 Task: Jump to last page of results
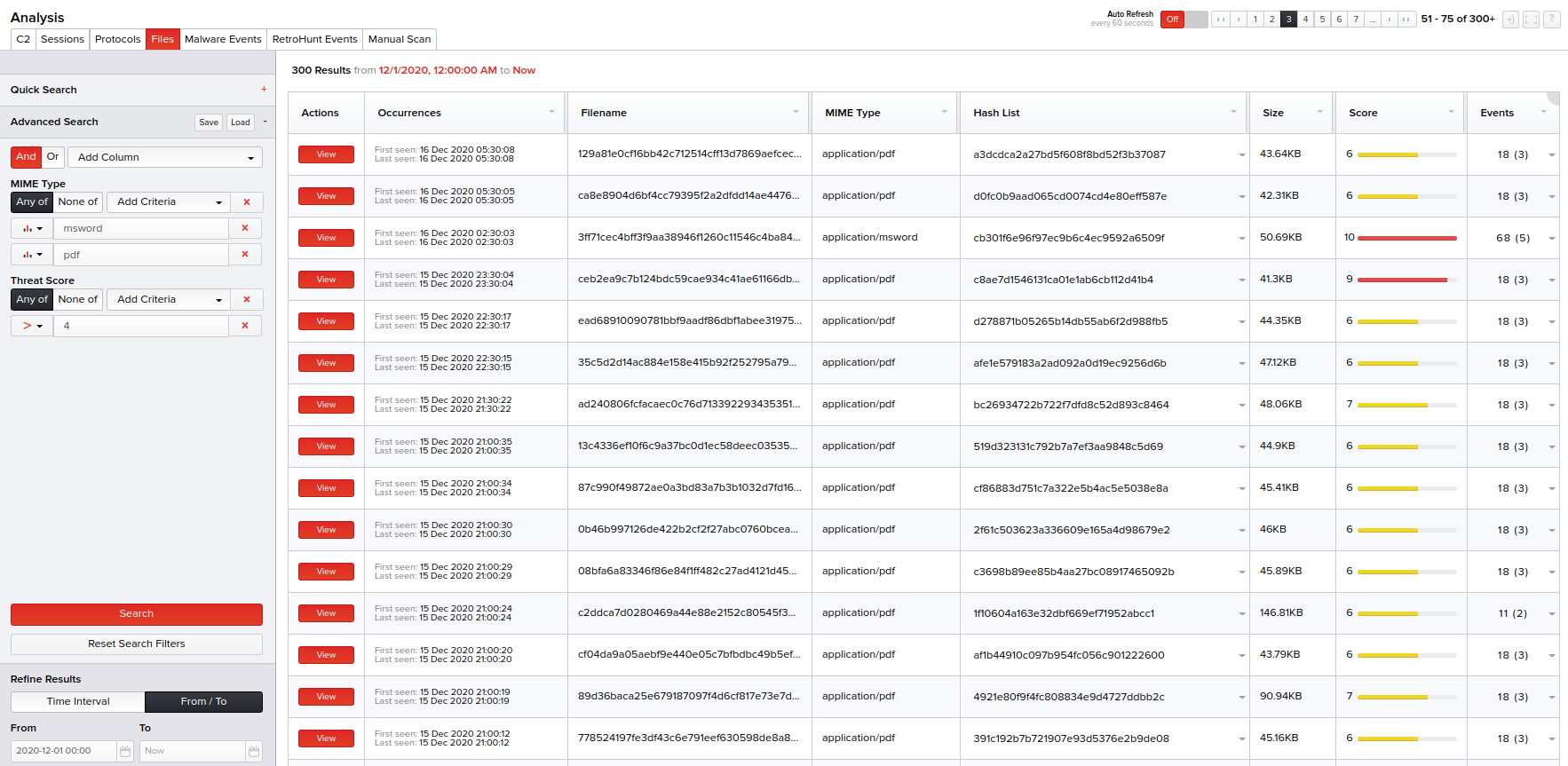tap(1406, 19)
